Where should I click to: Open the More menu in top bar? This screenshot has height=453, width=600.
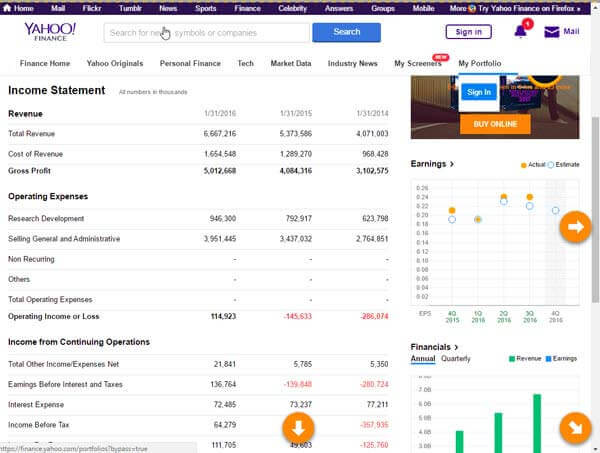point(458,8)
